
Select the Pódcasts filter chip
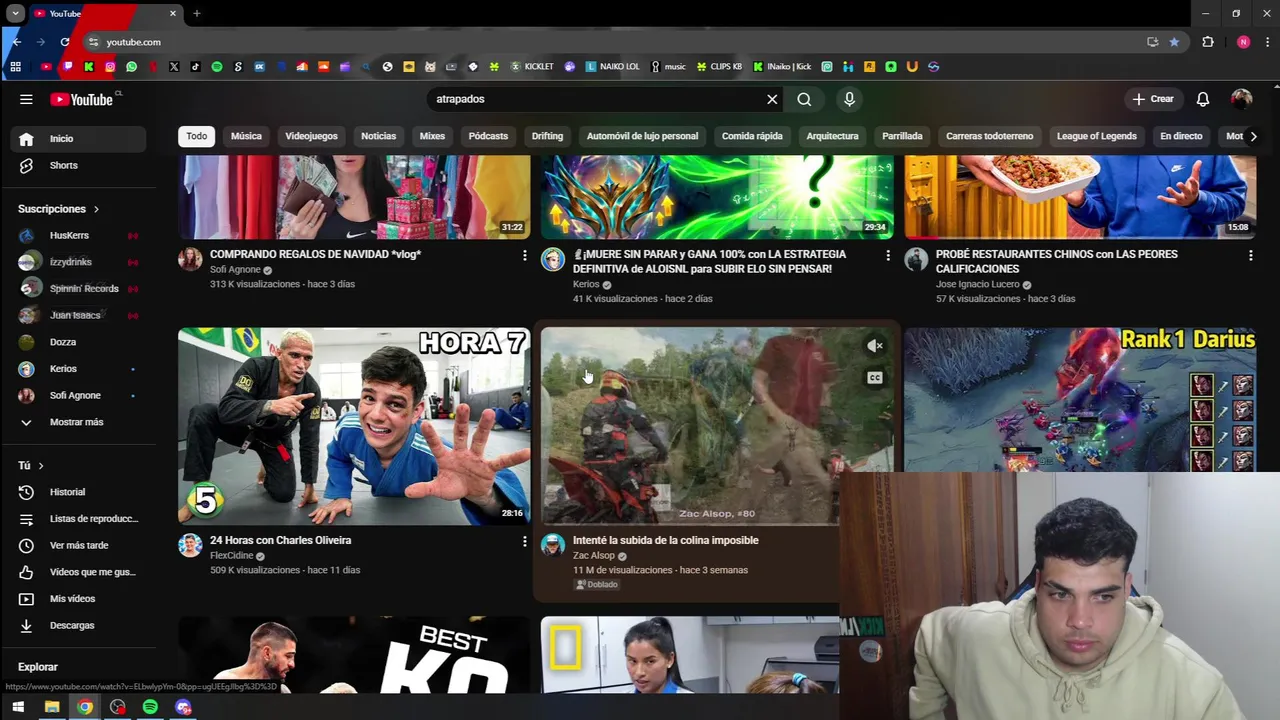(x=488, y=136)
